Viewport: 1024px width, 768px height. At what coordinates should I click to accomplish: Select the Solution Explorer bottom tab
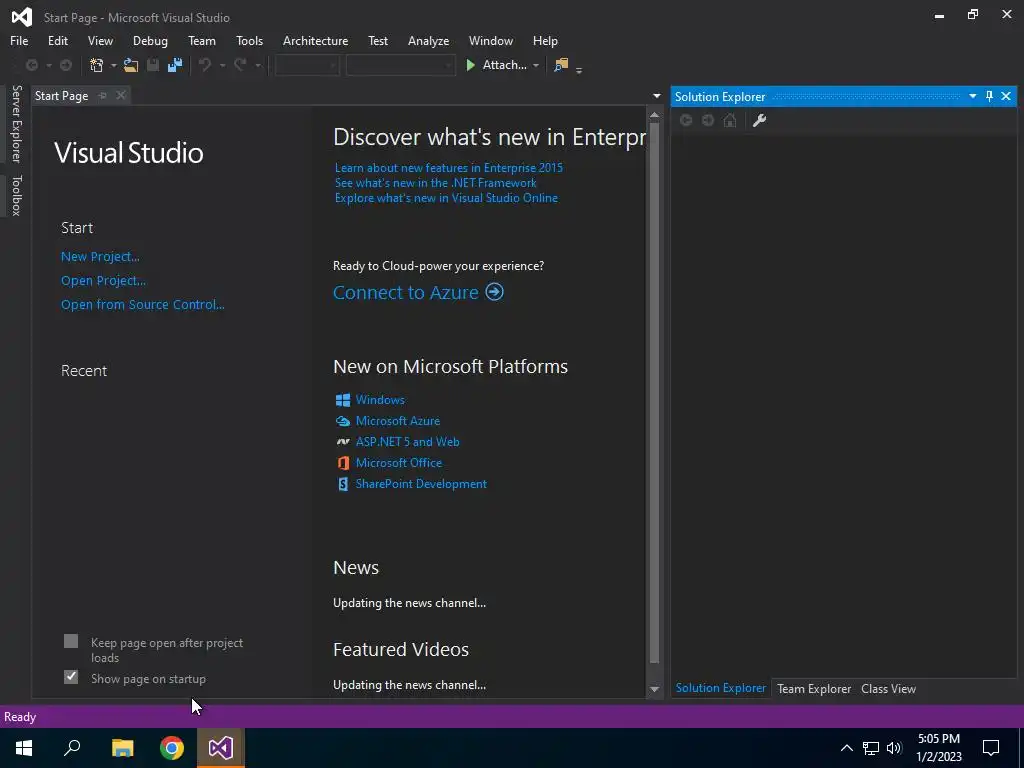pyautogui.click(x=721, y=688)
